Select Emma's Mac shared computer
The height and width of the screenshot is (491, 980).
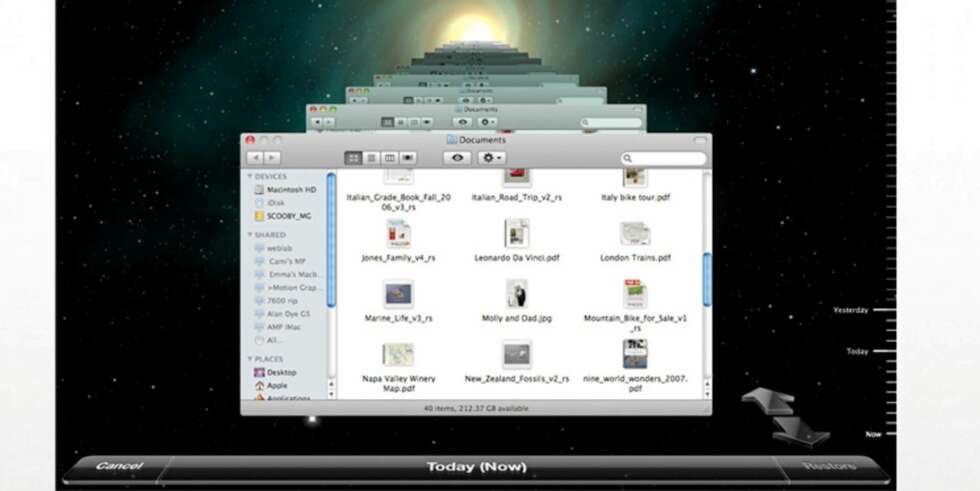(288, 274)
